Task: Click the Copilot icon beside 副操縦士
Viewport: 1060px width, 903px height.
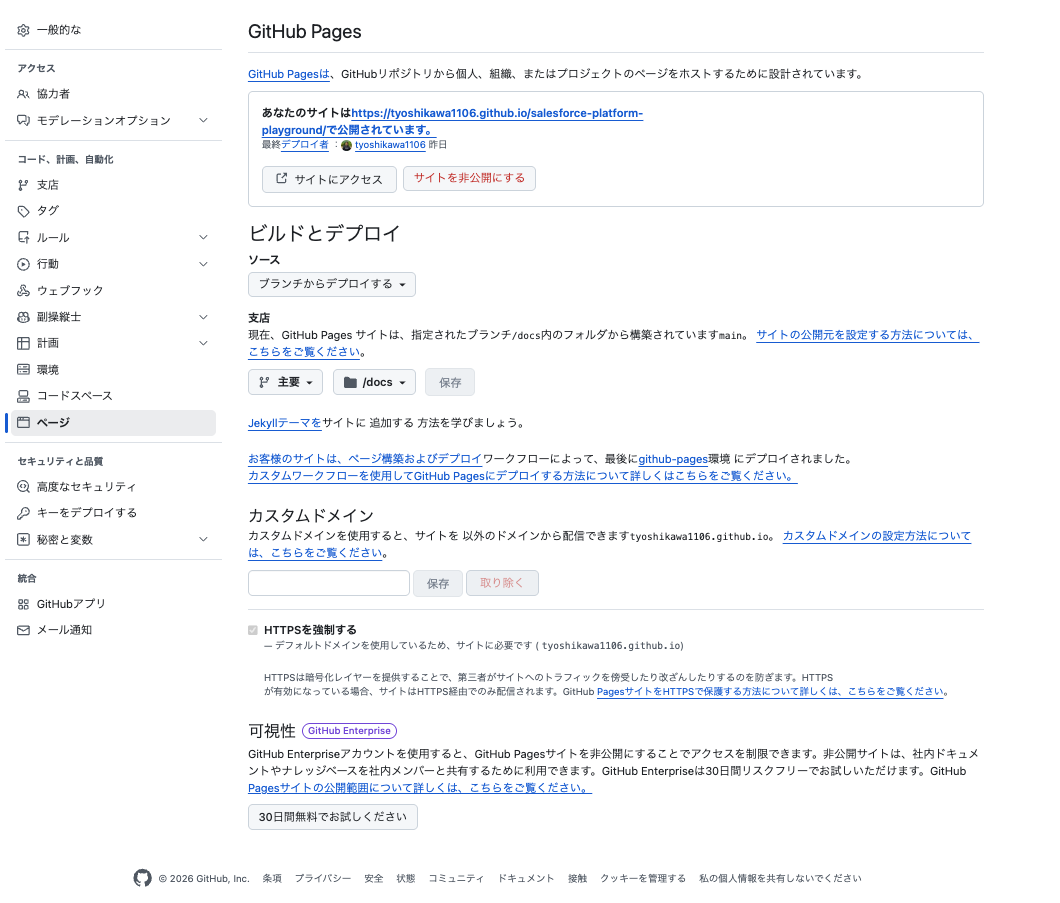Action: click(24, 317)
